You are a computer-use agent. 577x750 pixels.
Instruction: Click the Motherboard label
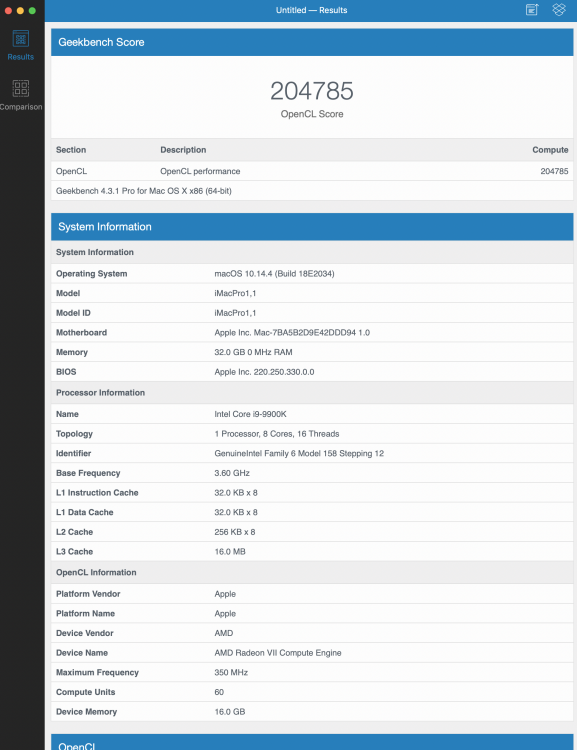81,332
